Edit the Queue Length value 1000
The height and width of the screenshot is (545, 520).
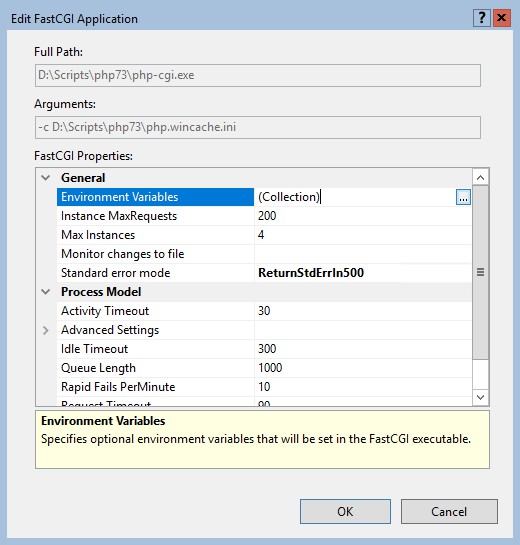[x=363, y=368]
